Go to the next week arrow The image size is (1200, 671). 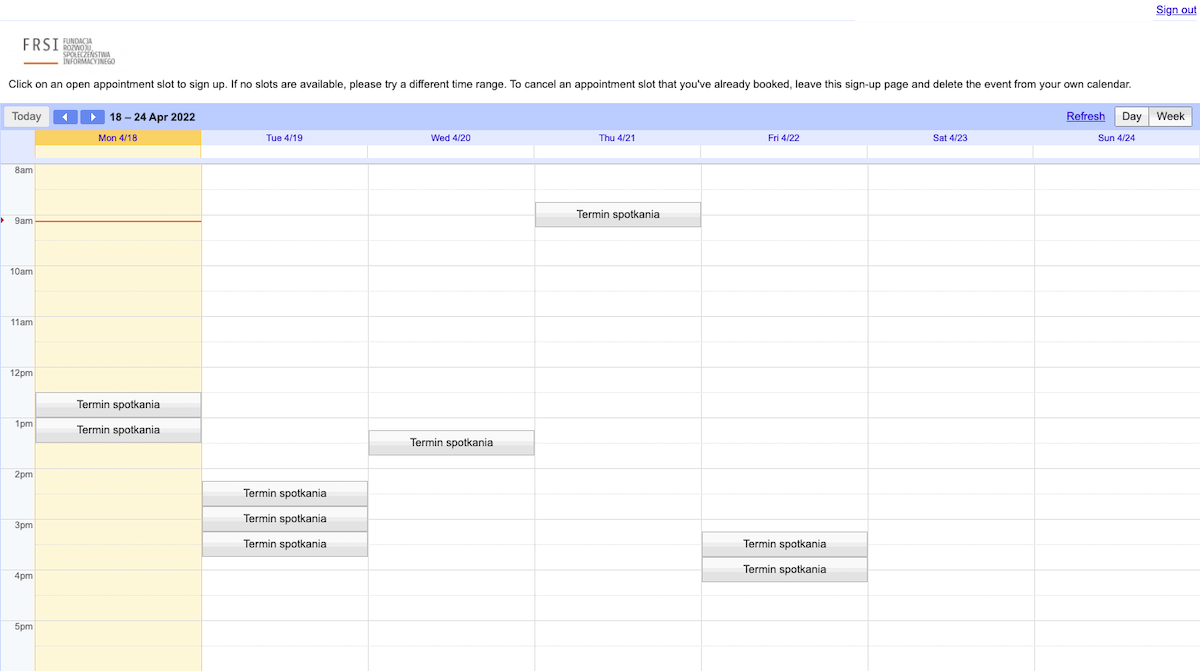point(92,117)
